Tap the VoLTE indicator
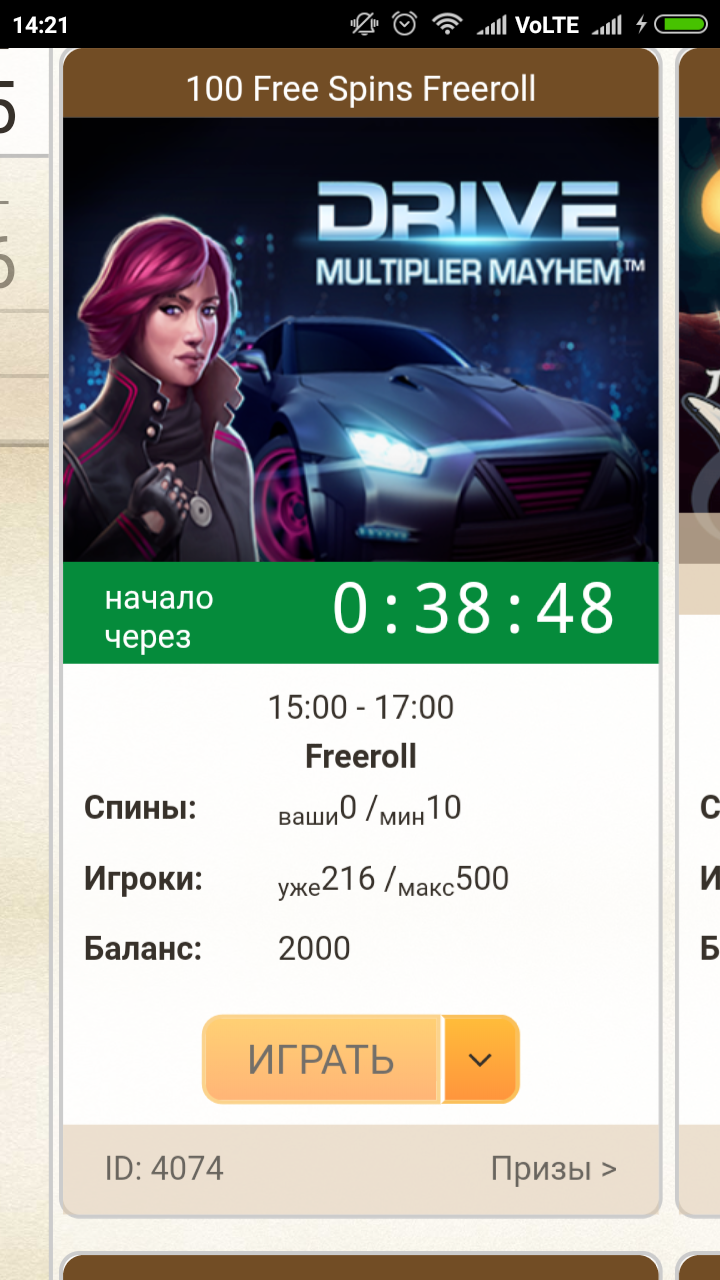This screenshot has height=1280, width=720. click(x=547, y=25)
